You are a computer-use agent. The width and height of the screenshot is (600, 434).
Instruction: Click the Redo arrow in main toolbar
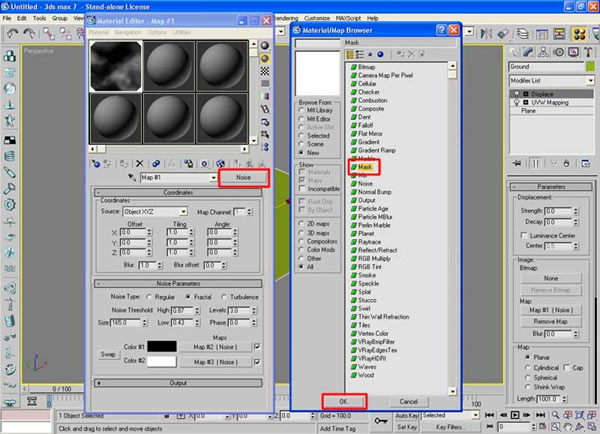[29, 34]
